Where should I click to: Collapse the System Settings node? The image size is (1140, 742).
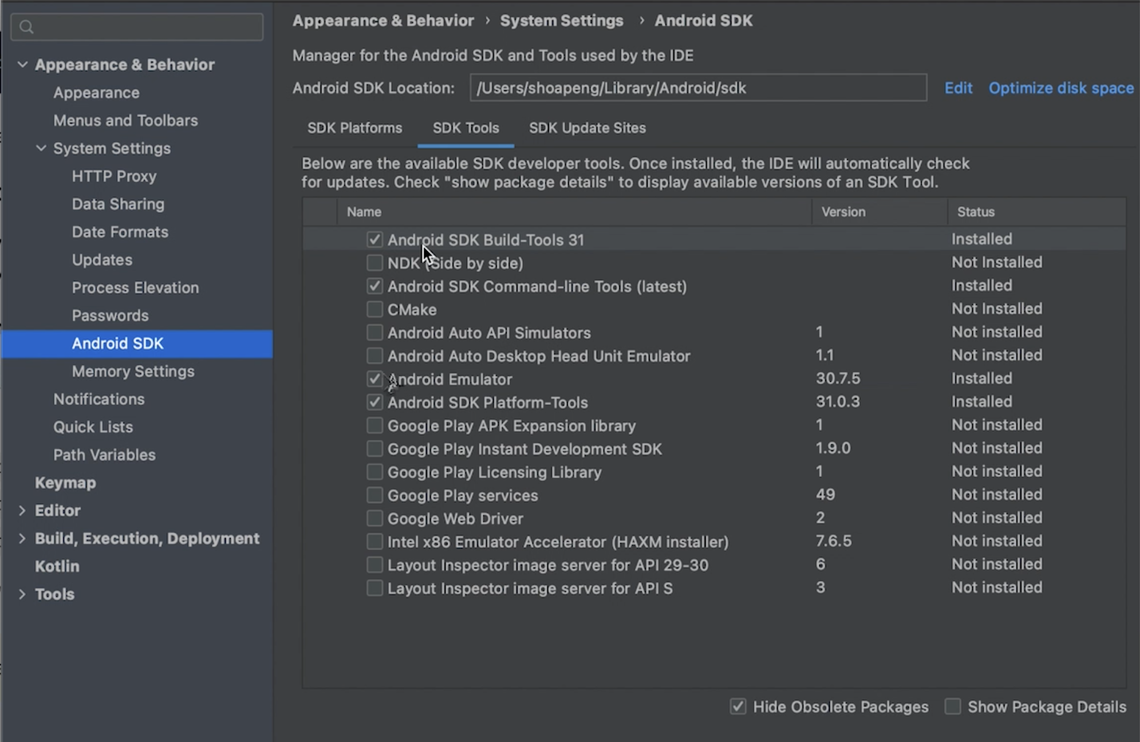click(41, 148)
